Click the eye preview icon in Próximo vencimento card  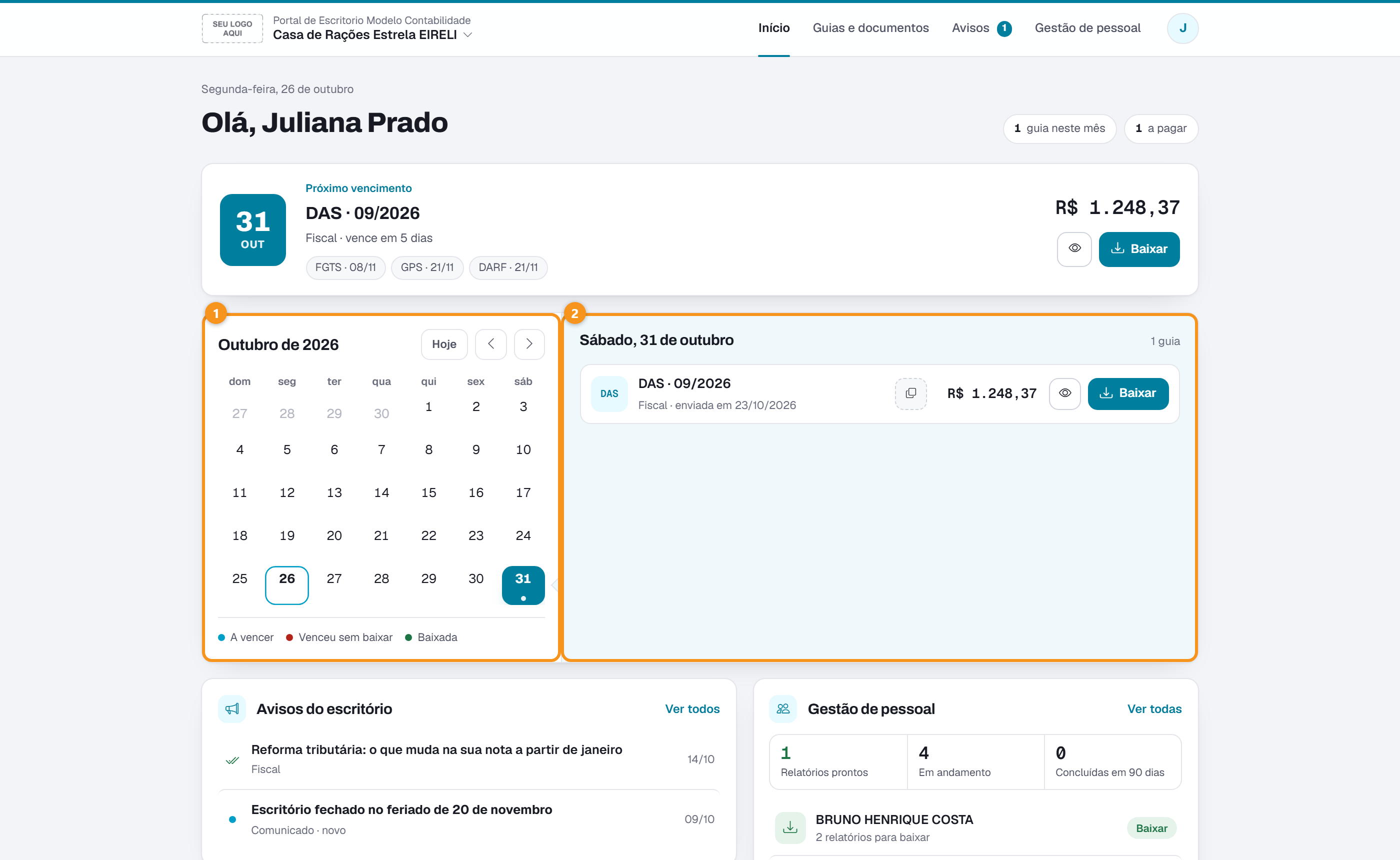[1073, 248]
